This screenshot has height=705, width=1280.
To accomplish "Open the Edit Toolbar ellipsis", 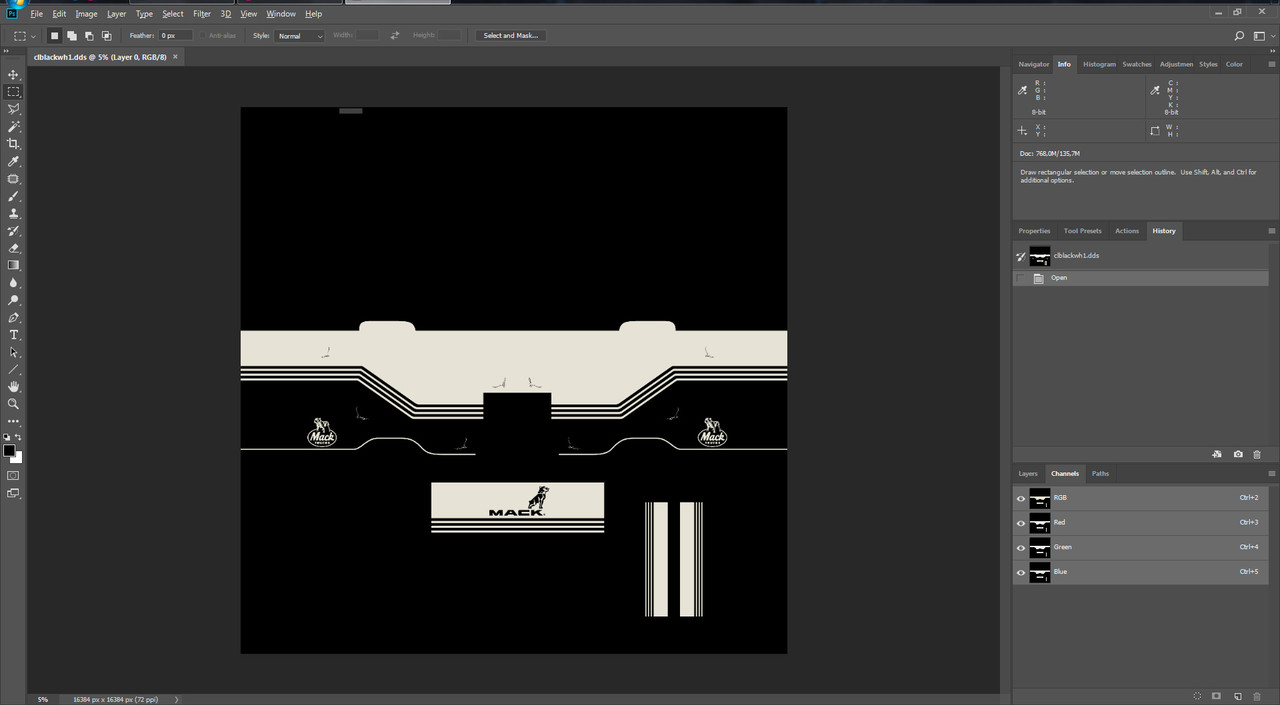I will [14, 421].
